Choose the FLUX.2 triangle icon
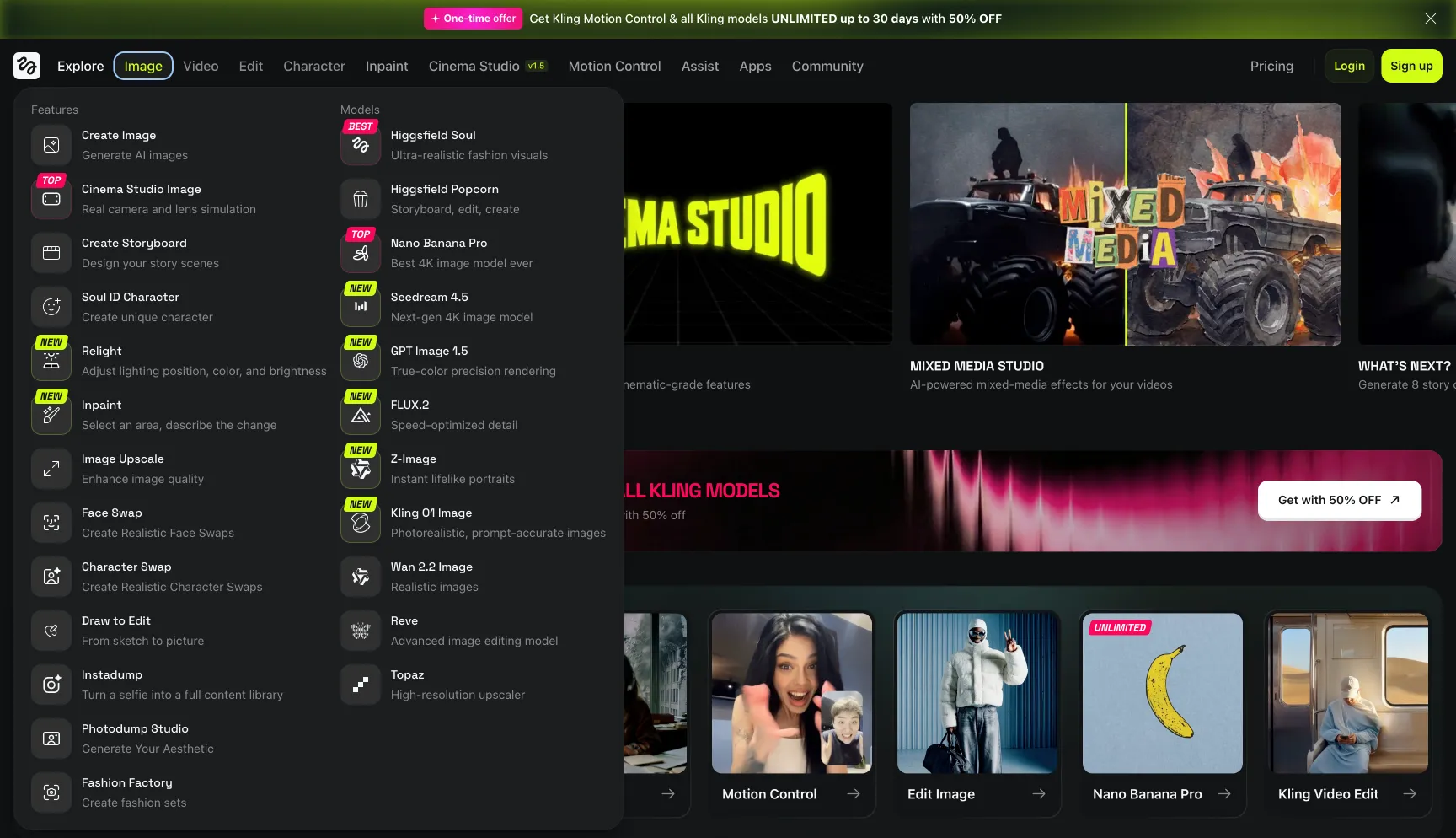The width and height of the screenshot is (1456, 838). tap(361, 415)
